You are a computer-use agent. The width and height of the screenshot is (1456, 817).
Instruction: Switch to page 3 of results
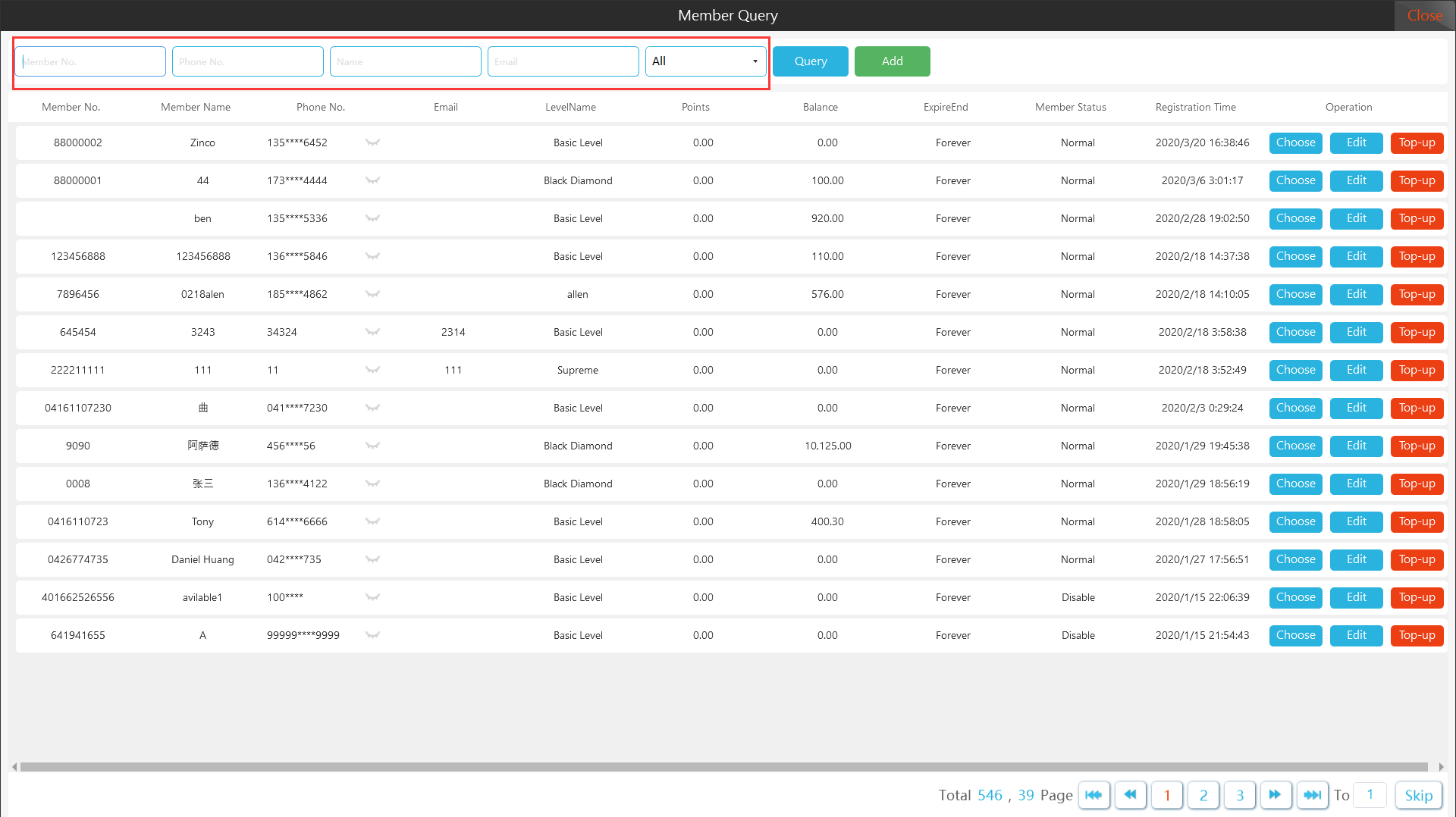[1240, 795]
